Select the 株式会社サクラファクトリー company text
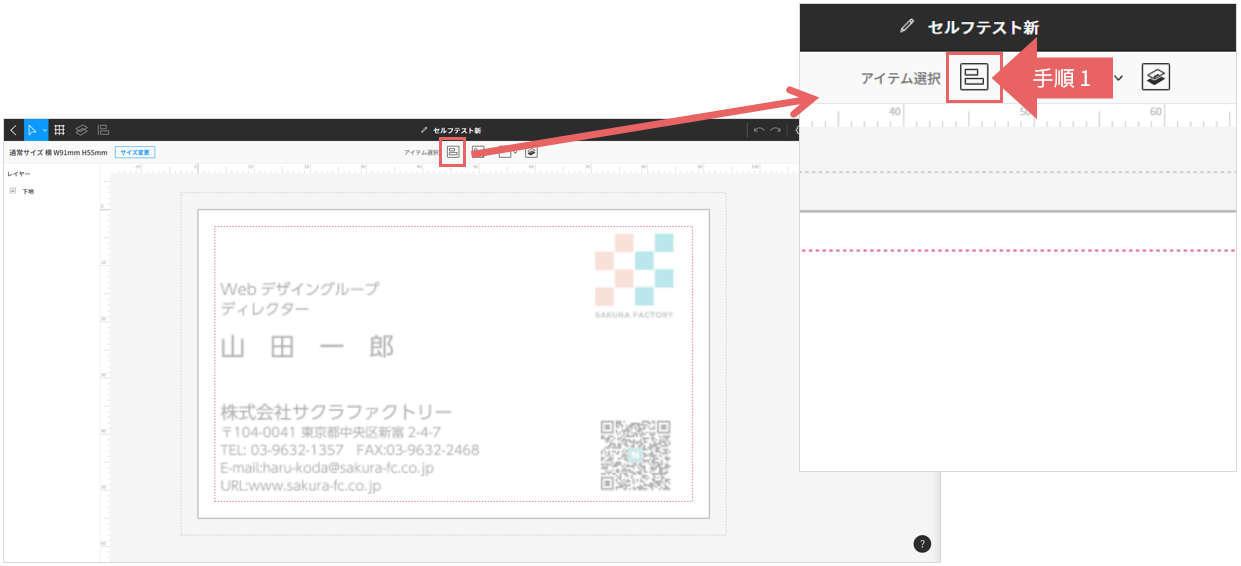This screenshot has height=566, width=1241. click(x=336, y=412)
